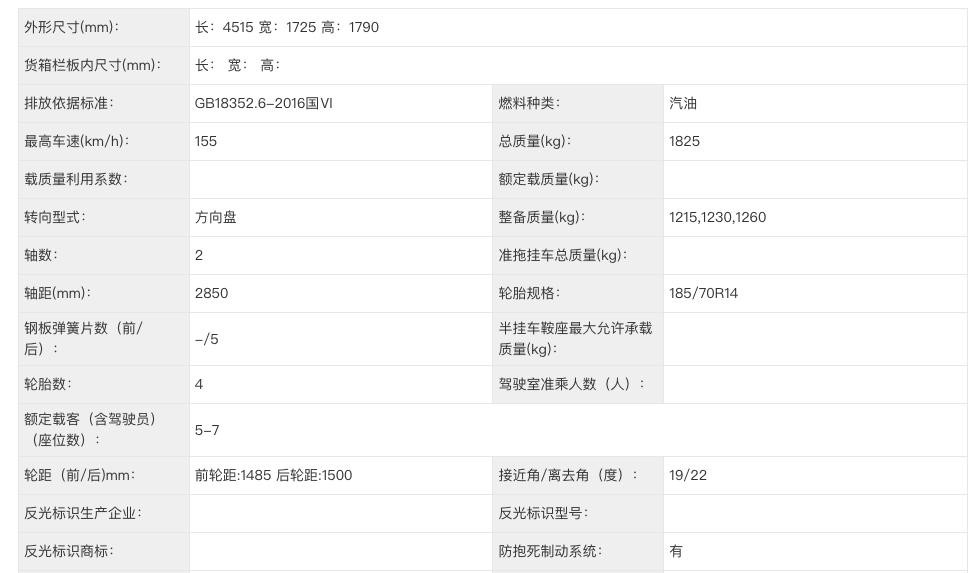Click the 轮胎数 label cell
973x573 pixels.
(48, 384)
